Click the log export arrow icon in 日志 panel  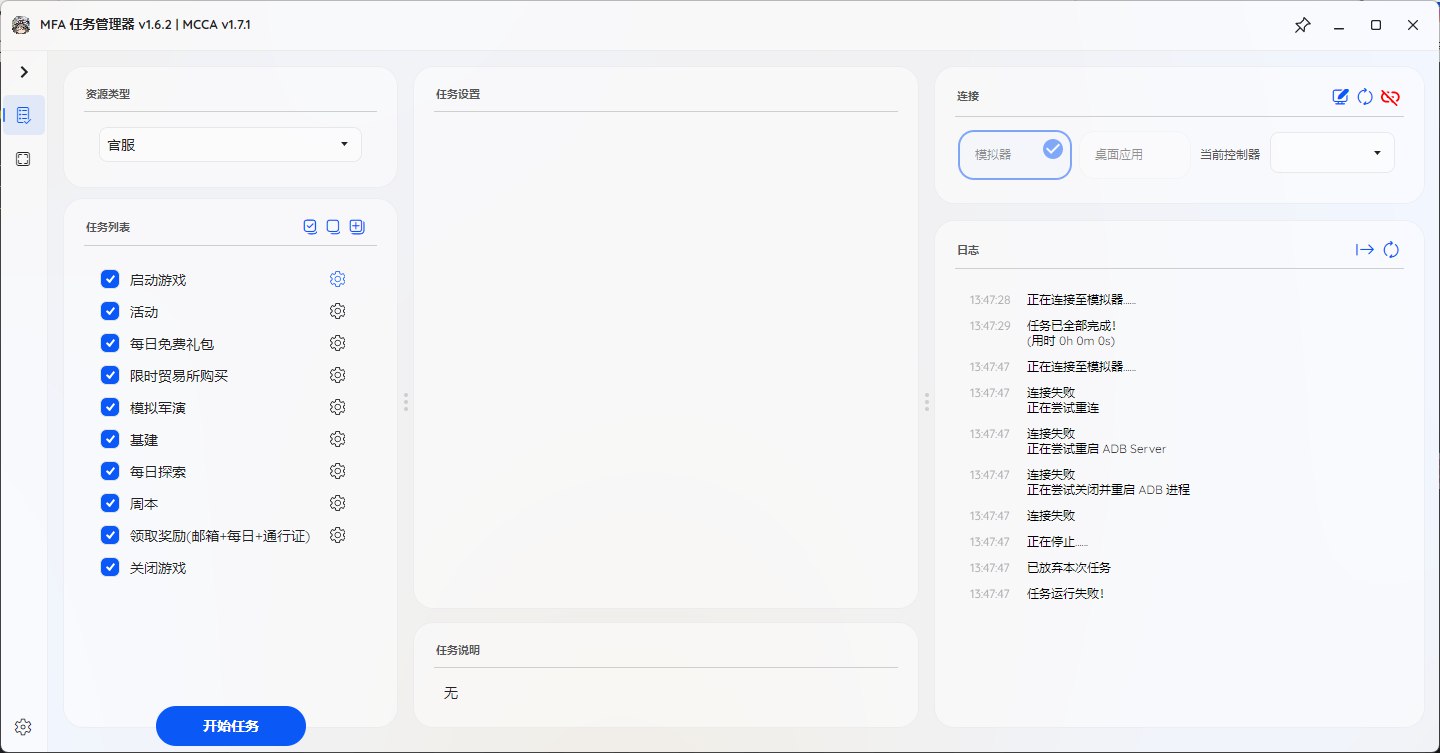click(x=1365, y=249)
